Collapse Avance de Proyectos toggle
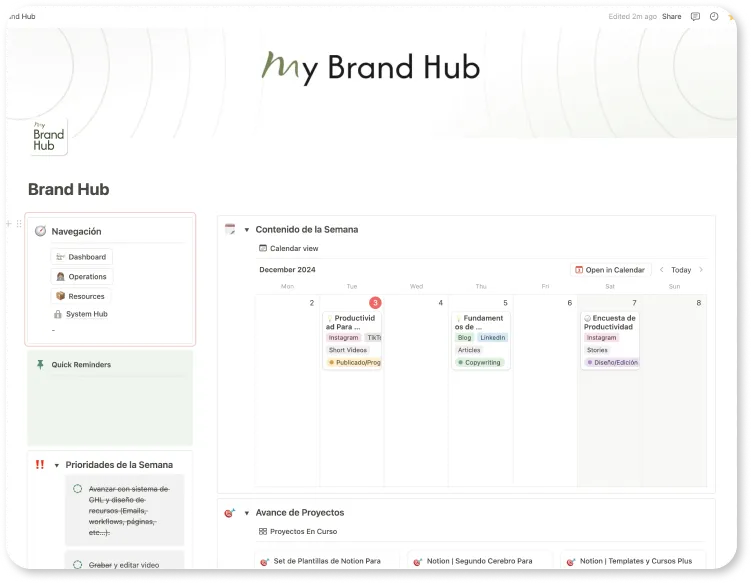This screenshot has height=583, width=751. (247, 513)
